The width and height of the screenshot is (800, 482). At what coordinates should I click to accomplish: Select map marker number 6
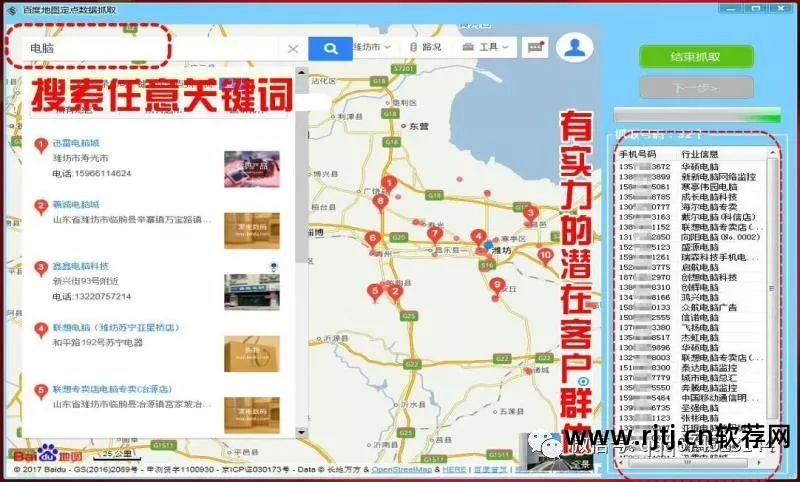coord(372,240)
